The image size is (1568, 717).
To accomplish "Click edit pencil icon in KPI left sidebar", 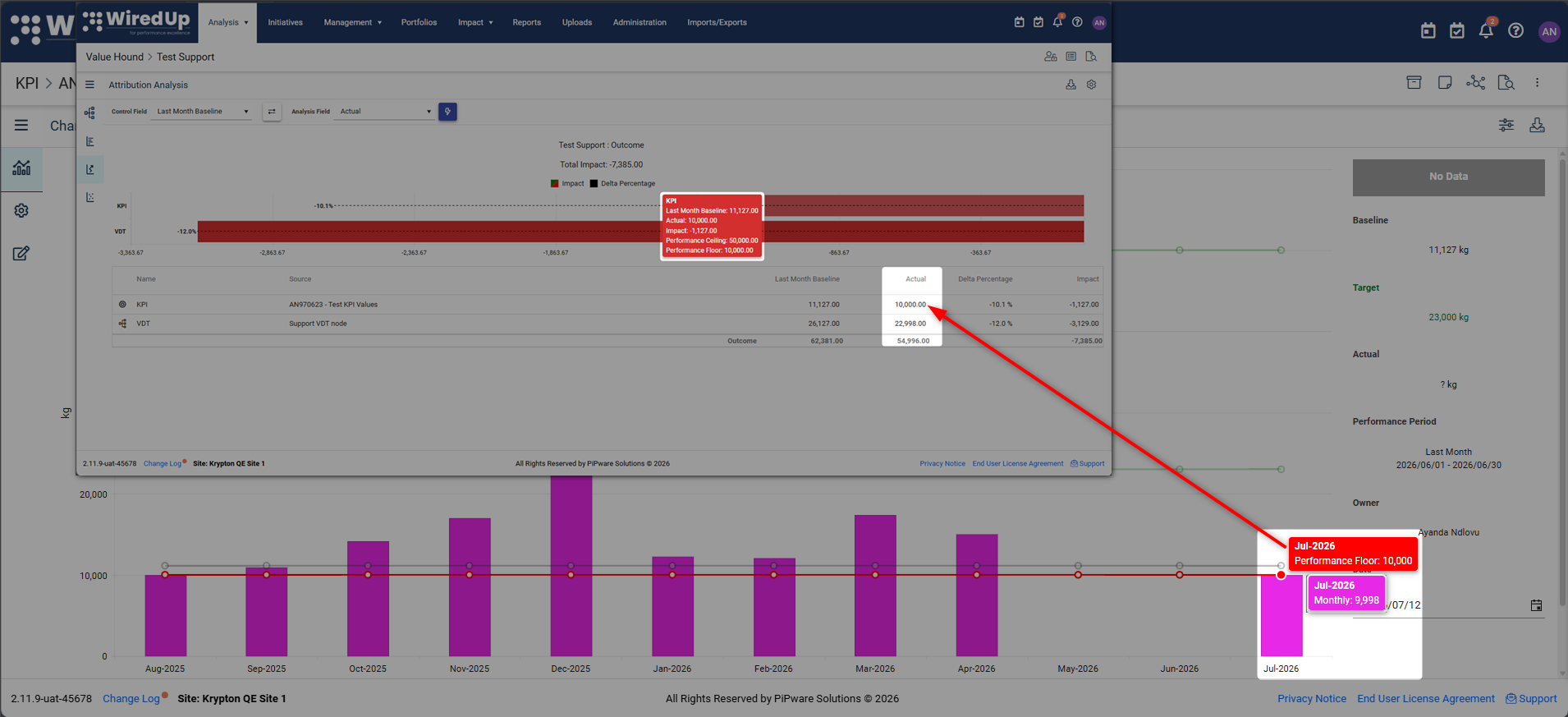I will 21,254.
